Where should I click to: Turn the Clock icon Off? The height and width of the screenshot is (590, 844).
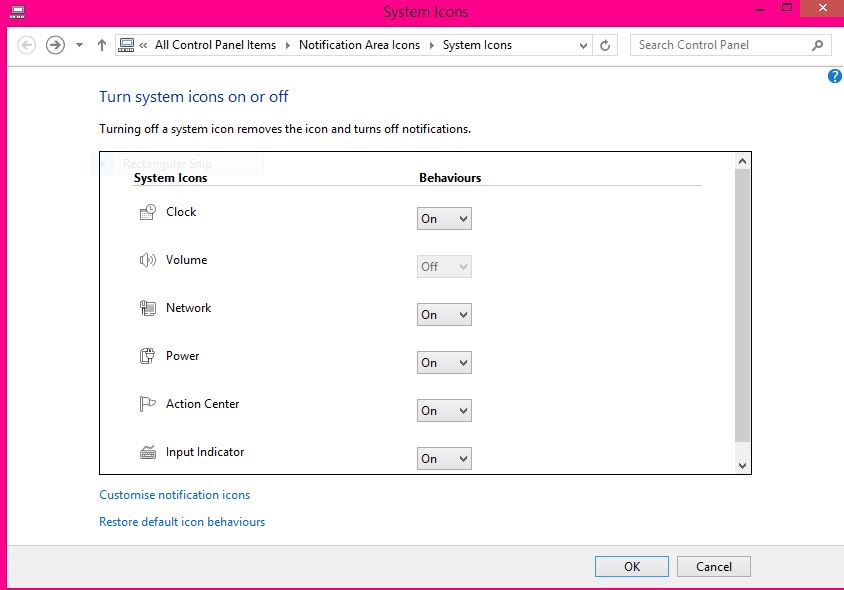click(x=443, y=218)
